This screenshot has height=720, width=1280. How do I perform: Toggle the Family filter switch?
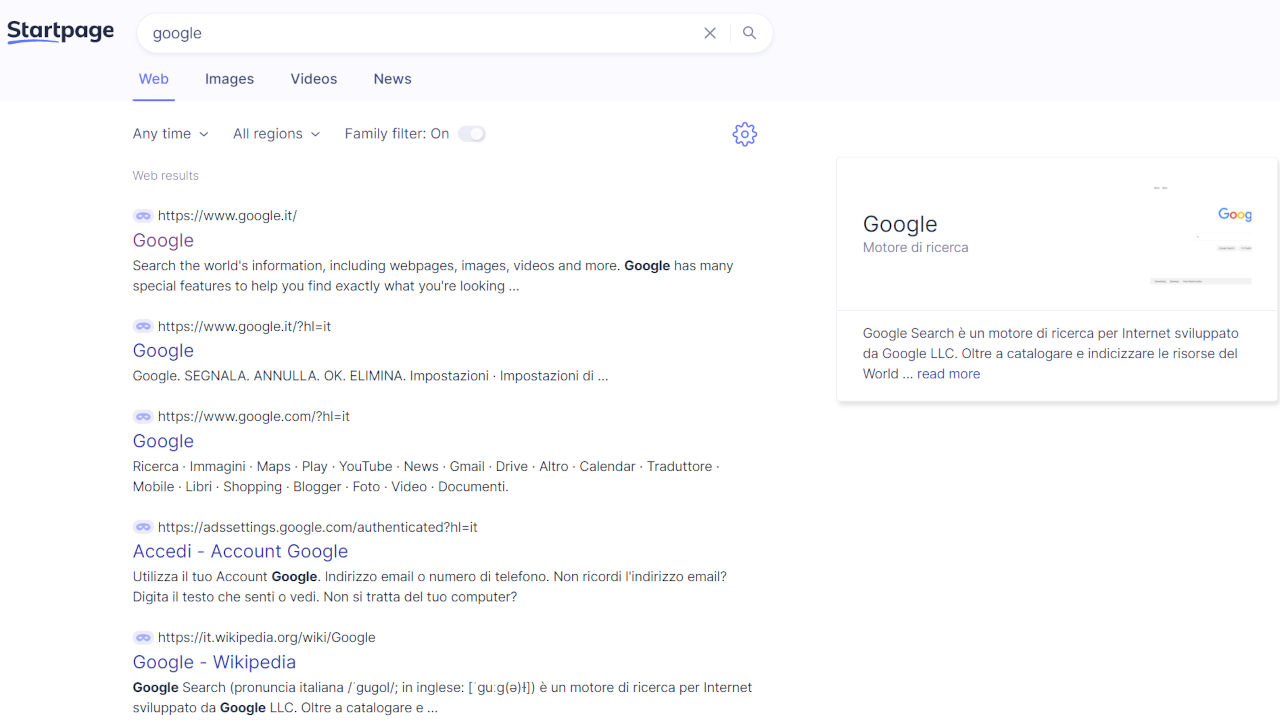tap(472, 134)
